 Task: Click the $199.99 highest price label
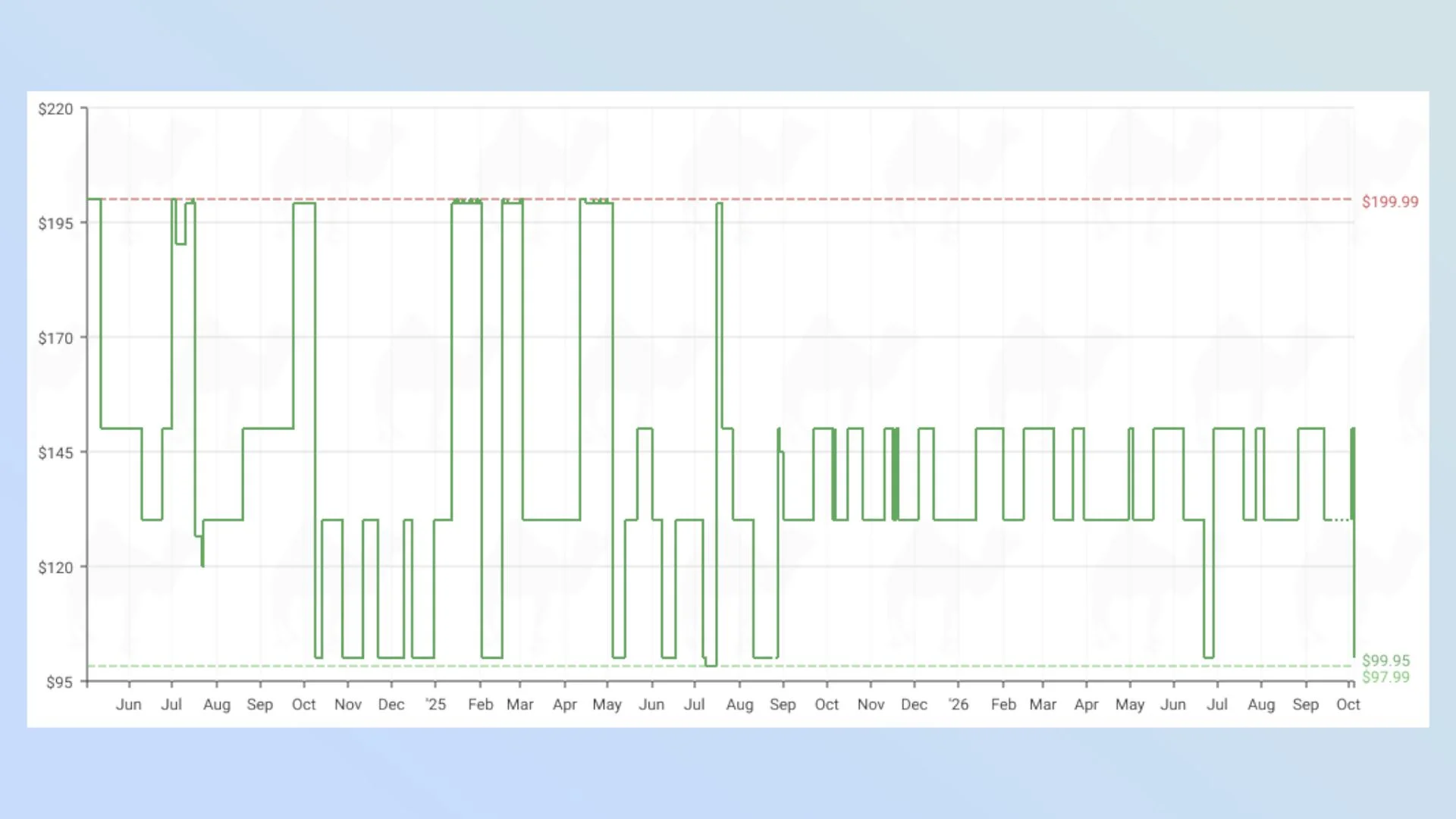pos(1390,202)
